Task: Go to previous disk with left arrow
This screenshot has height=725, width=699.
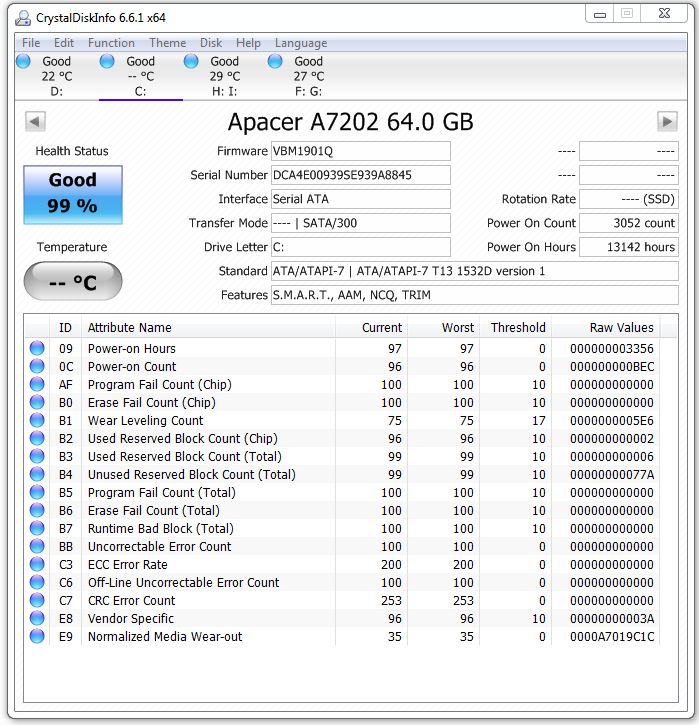Action: pyautogui.click(x=35, y=122)
